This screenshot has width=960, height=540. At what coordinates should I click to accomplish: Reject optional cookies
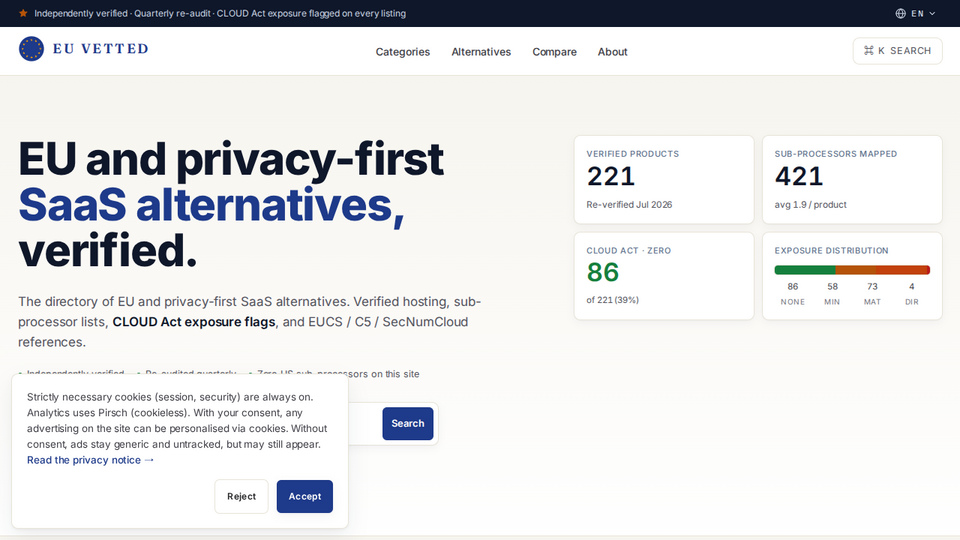(241, 497)
